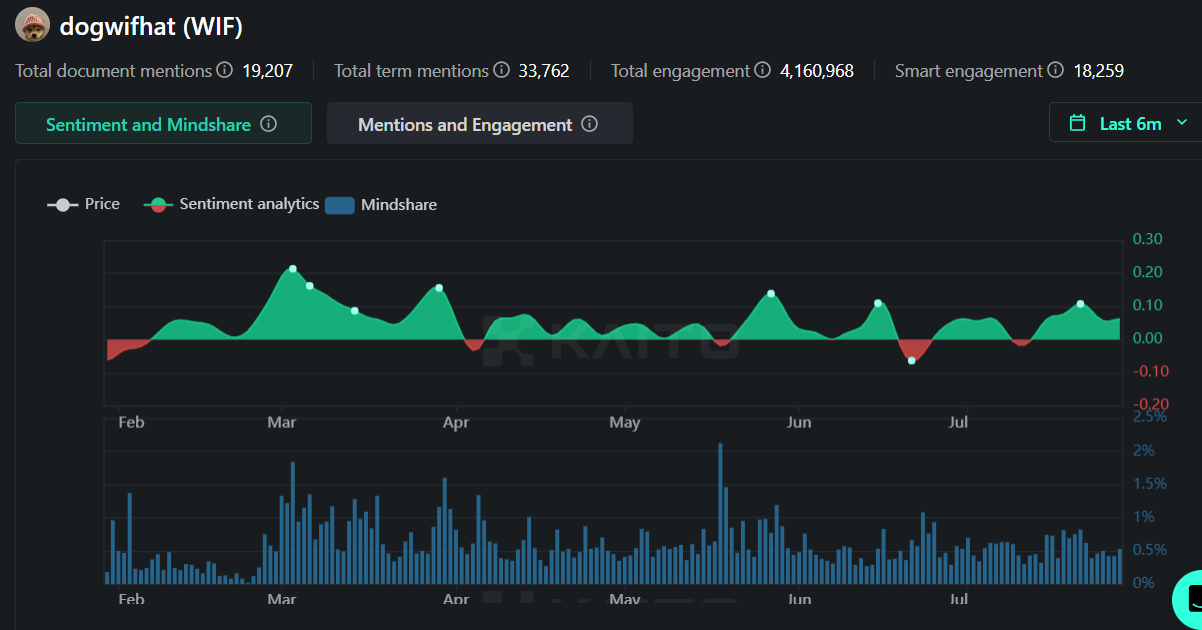Screen dimensions: 1202x630
Task: Click the calendar icon in the date range selector
Action: click(x=1078, y=121)
